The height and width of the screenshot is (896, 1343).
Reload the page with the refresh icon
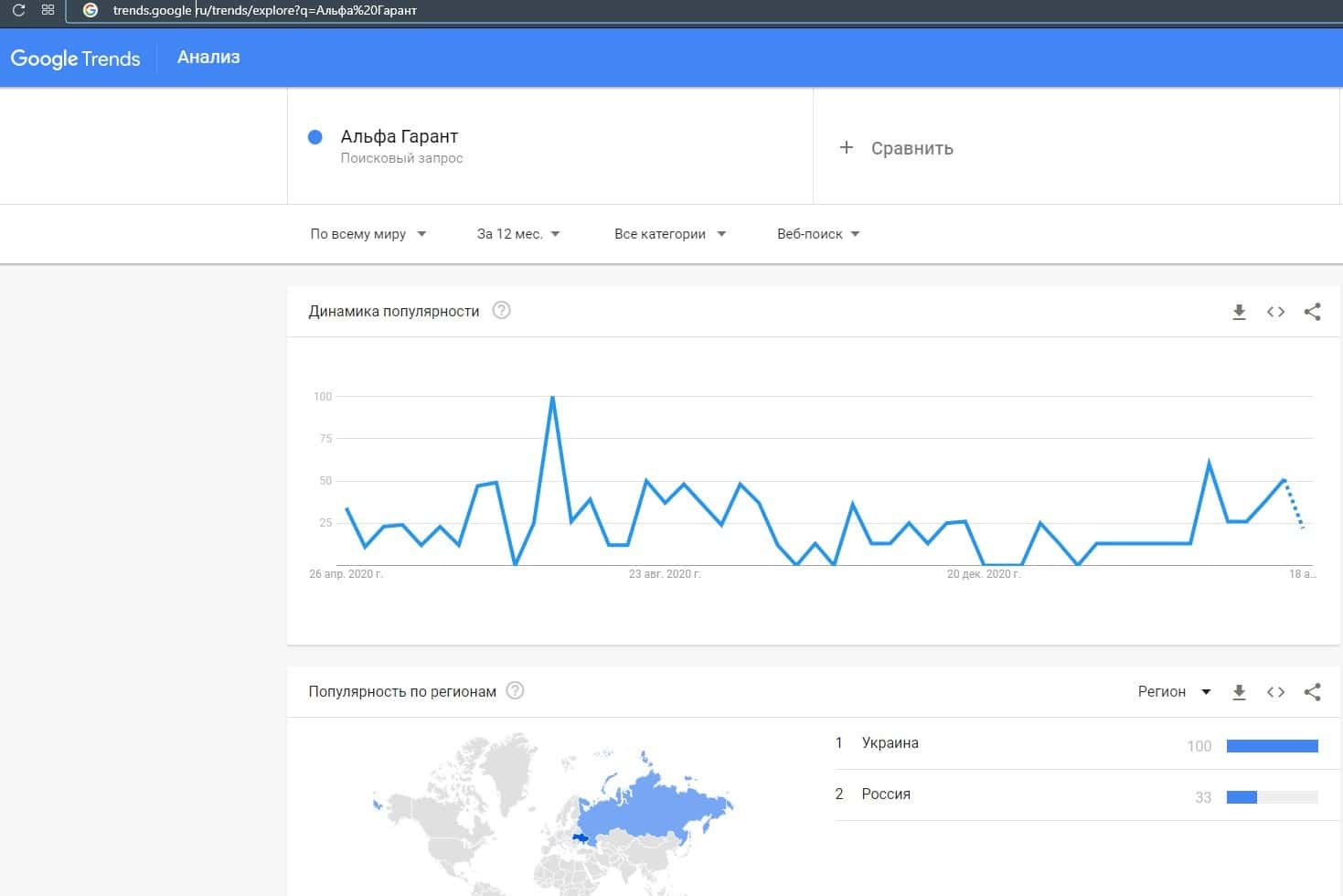18,10
